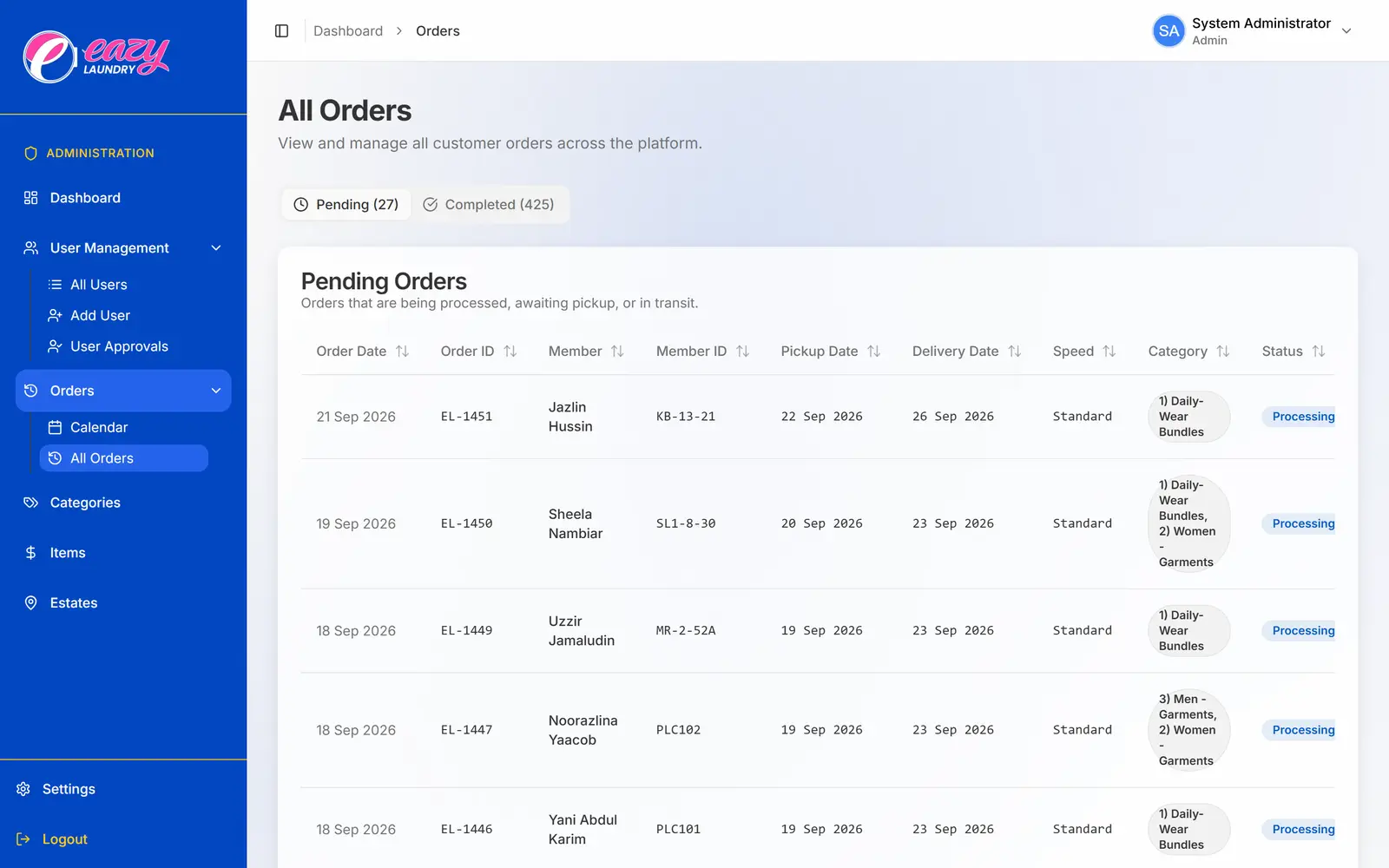The height and width of the screenshot is (868, 1389).
Task: Click the SA avatar circle
Action: pos(1168,31)
